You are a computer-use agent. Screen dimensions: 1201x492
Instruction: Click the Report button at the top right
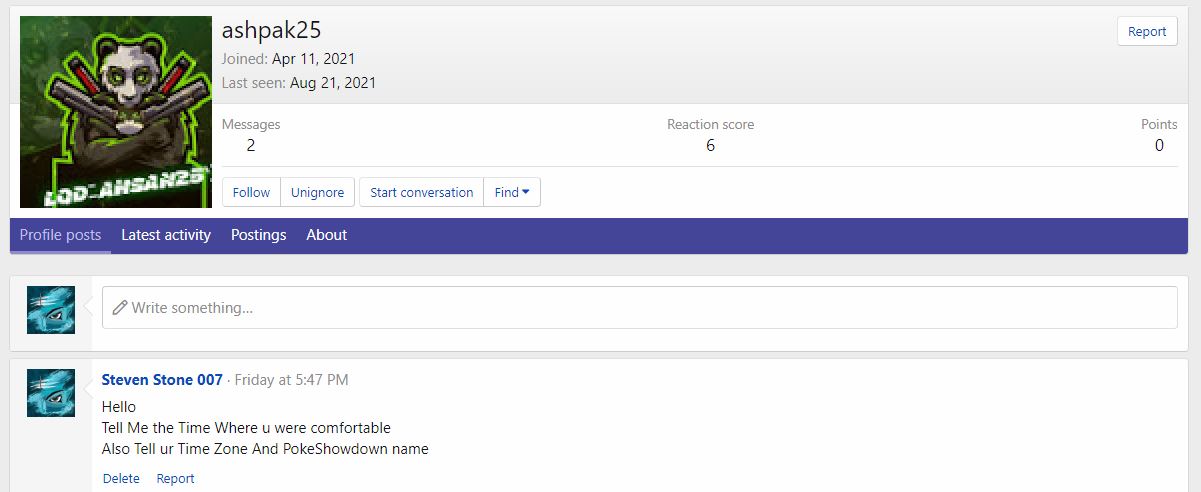1147,32
